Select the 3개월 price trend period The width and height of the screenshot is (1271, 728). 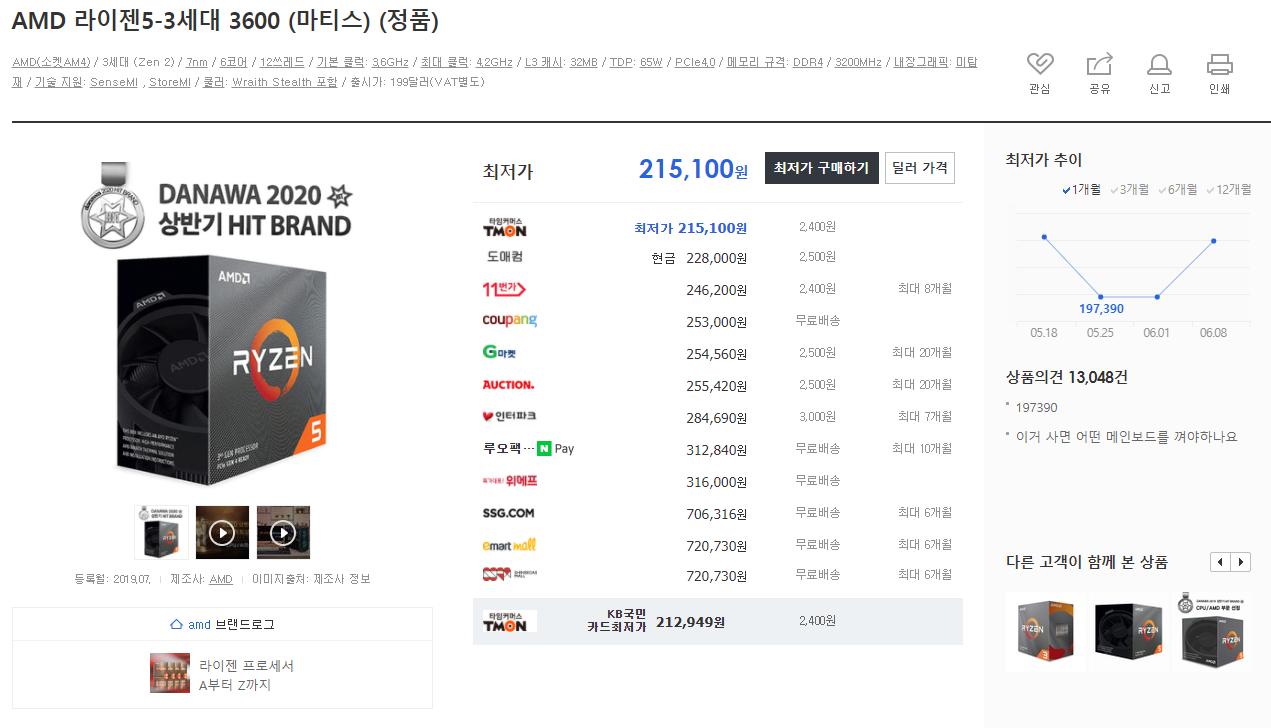1130,189
